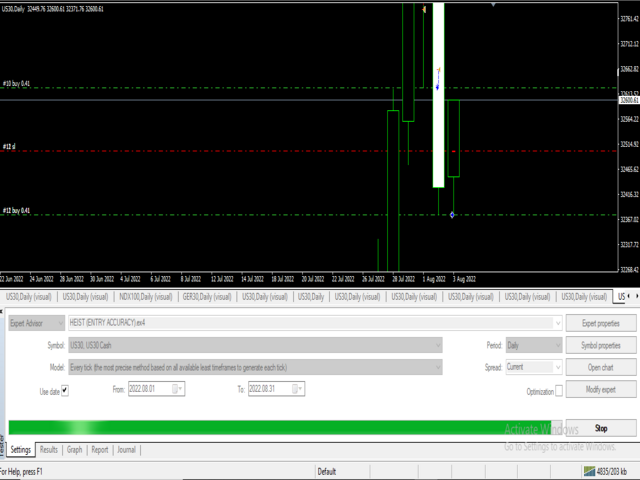Viewport: 640px width, 480px height.
Task: Click the 28 Jul 2022 date label
Action: (x=403, y=279)
